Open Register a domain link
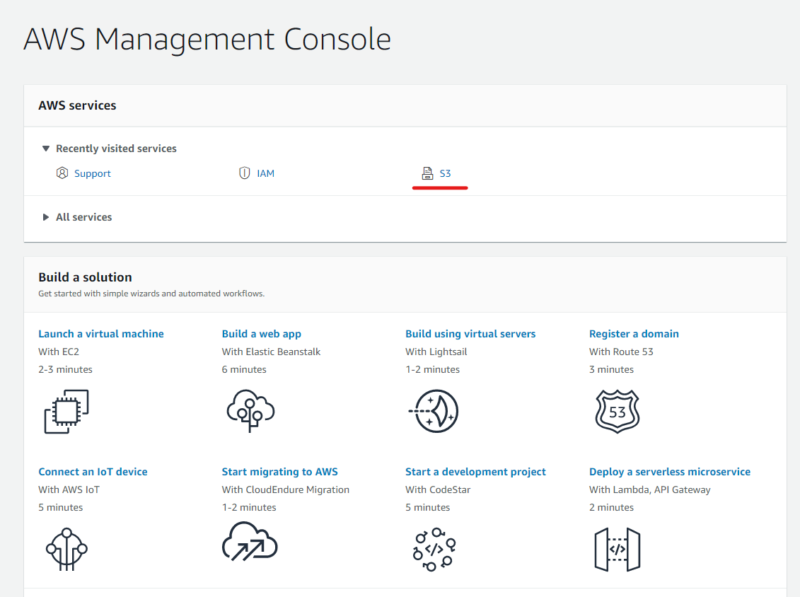 (634, 334)
